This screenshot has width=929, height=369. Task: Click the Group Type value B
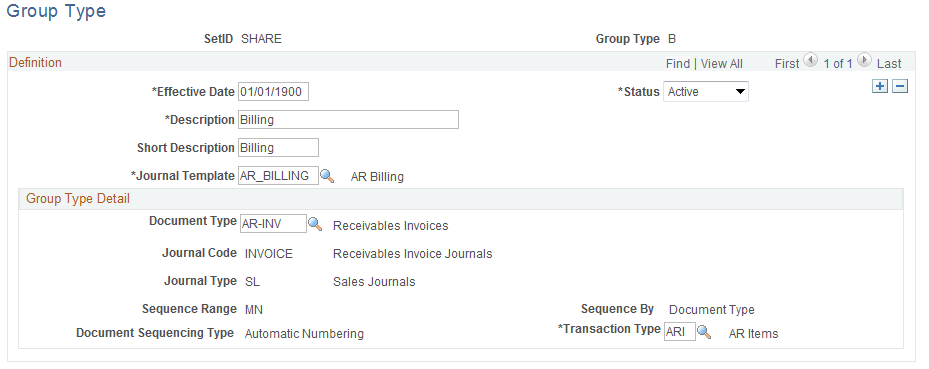pos(672,39)
